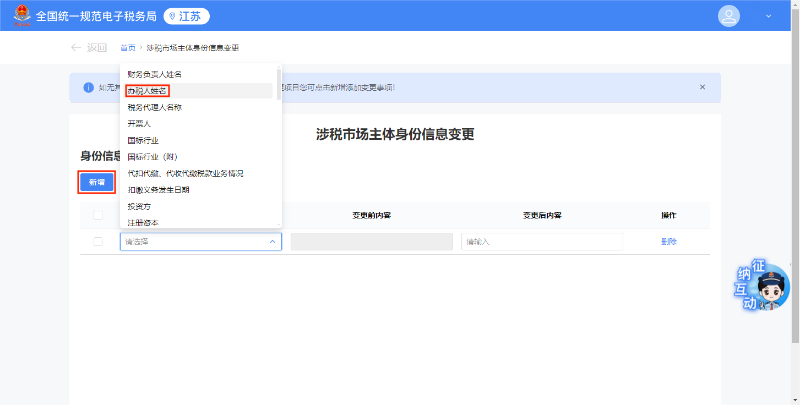Click the user avatar icon
The image size is (800, 405).
pyautogui.click(x=729, y=16)
